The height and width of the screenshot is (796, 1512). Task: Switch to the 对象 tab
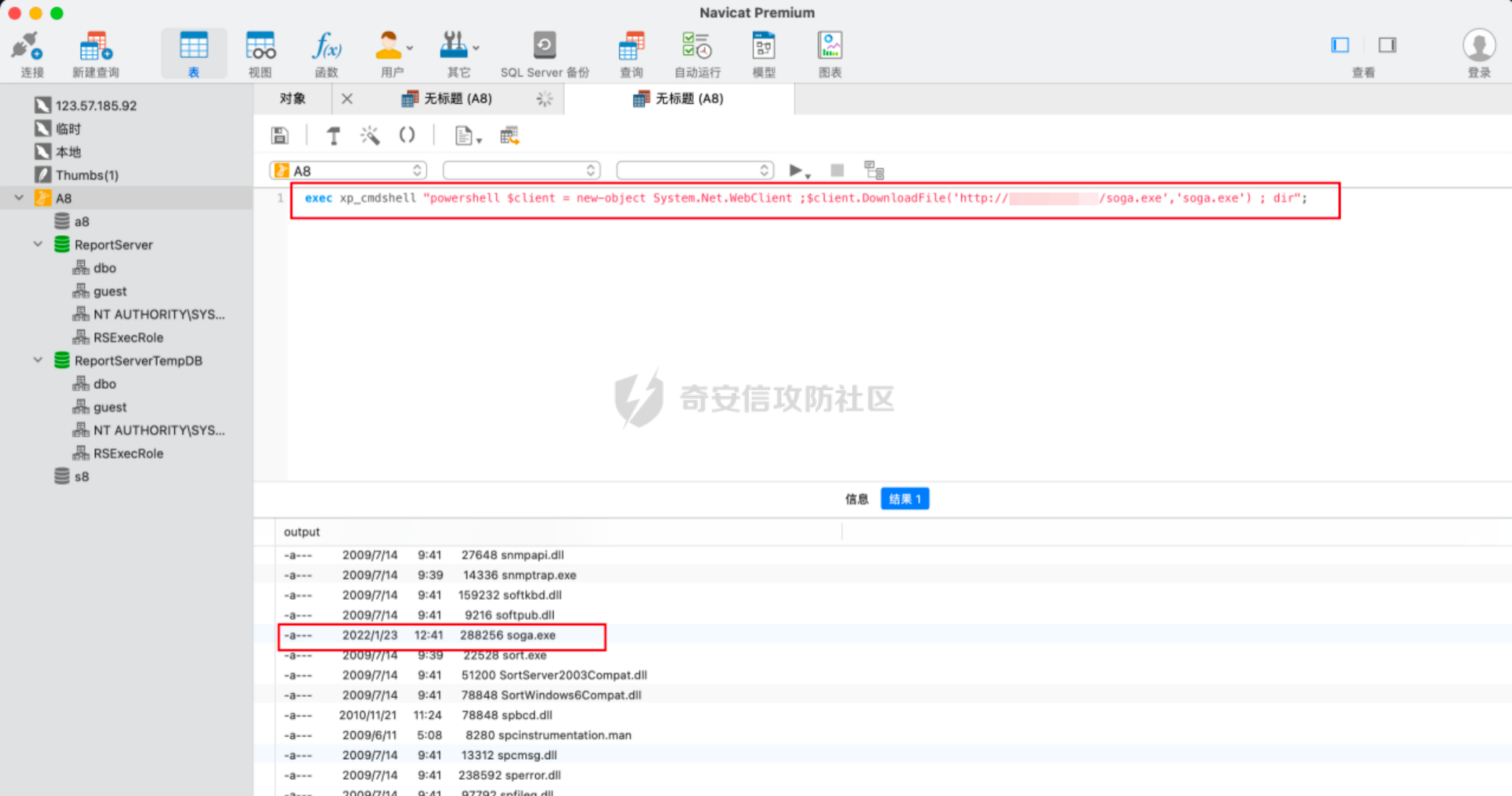[x=292, y=98]
